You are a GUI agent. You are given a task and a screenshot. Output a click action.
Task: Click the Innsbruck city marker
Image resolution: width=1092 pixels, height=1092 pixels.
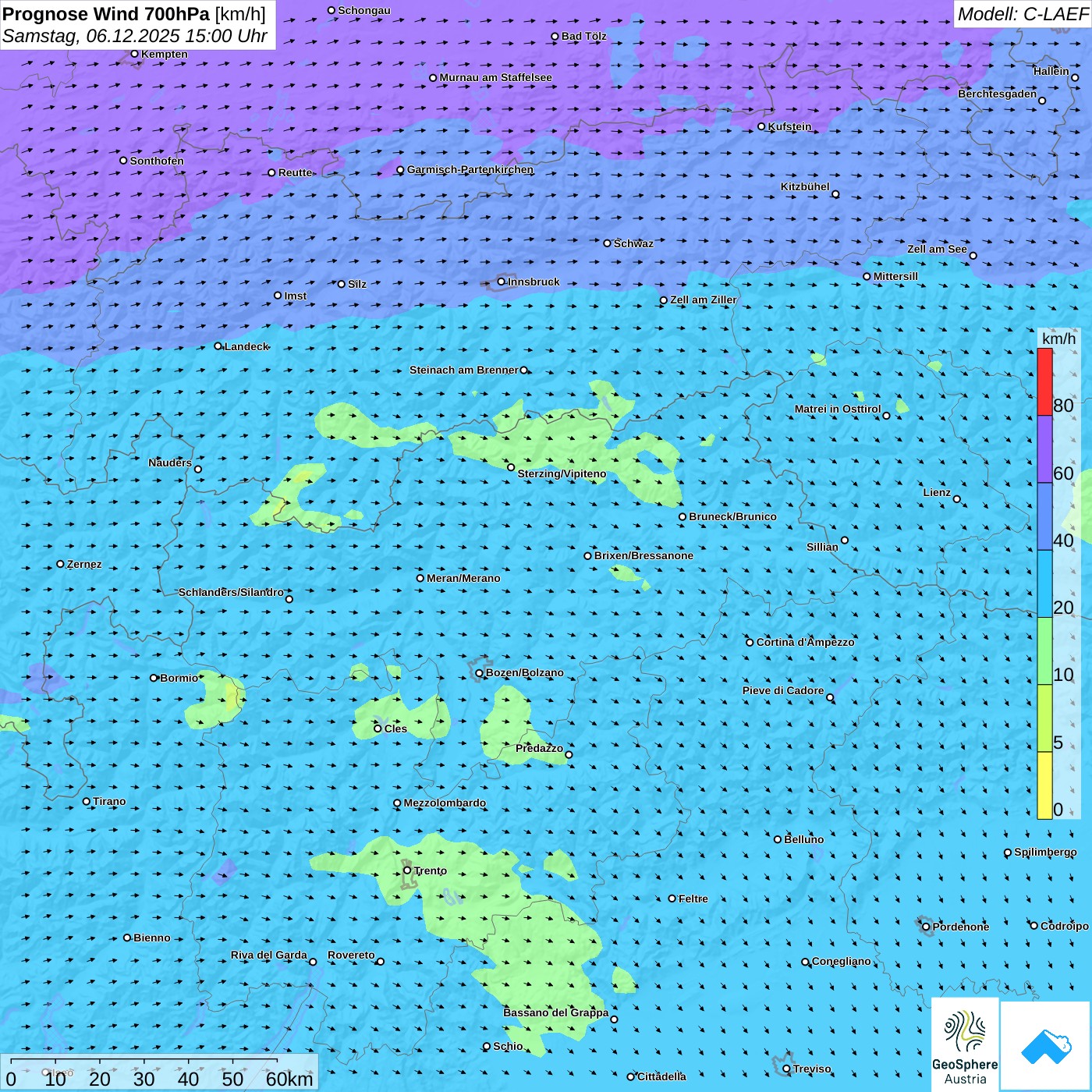501,282
